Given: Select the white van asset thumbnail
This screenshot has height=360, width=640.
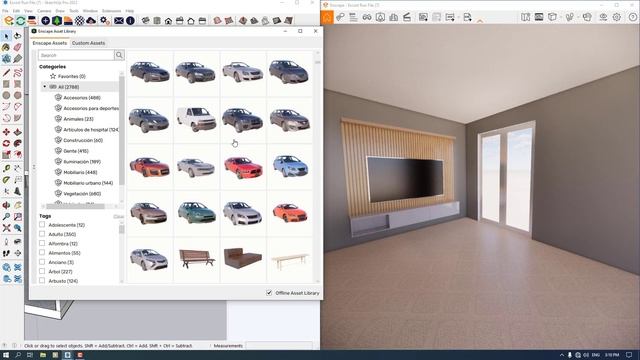Looking at the screenshot, I should (196, 120).
